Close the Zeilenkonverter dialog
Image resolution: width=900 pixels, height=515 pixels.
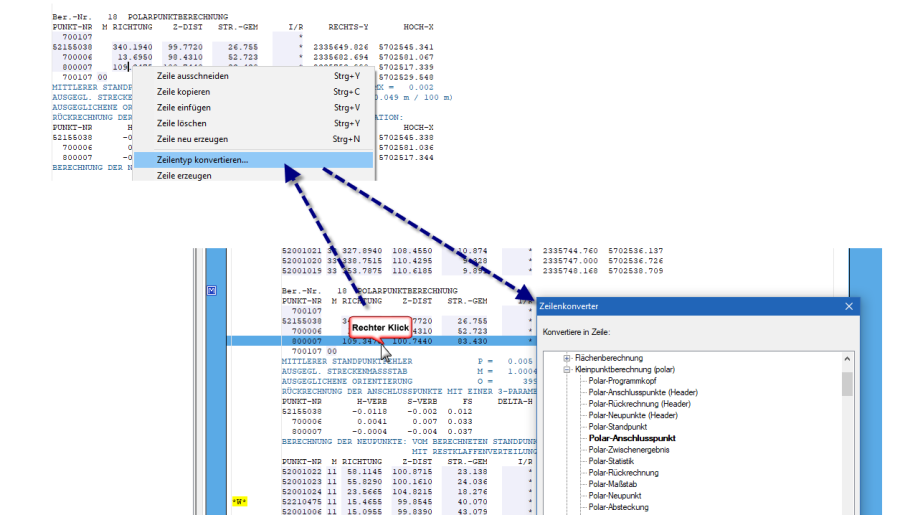848,306
